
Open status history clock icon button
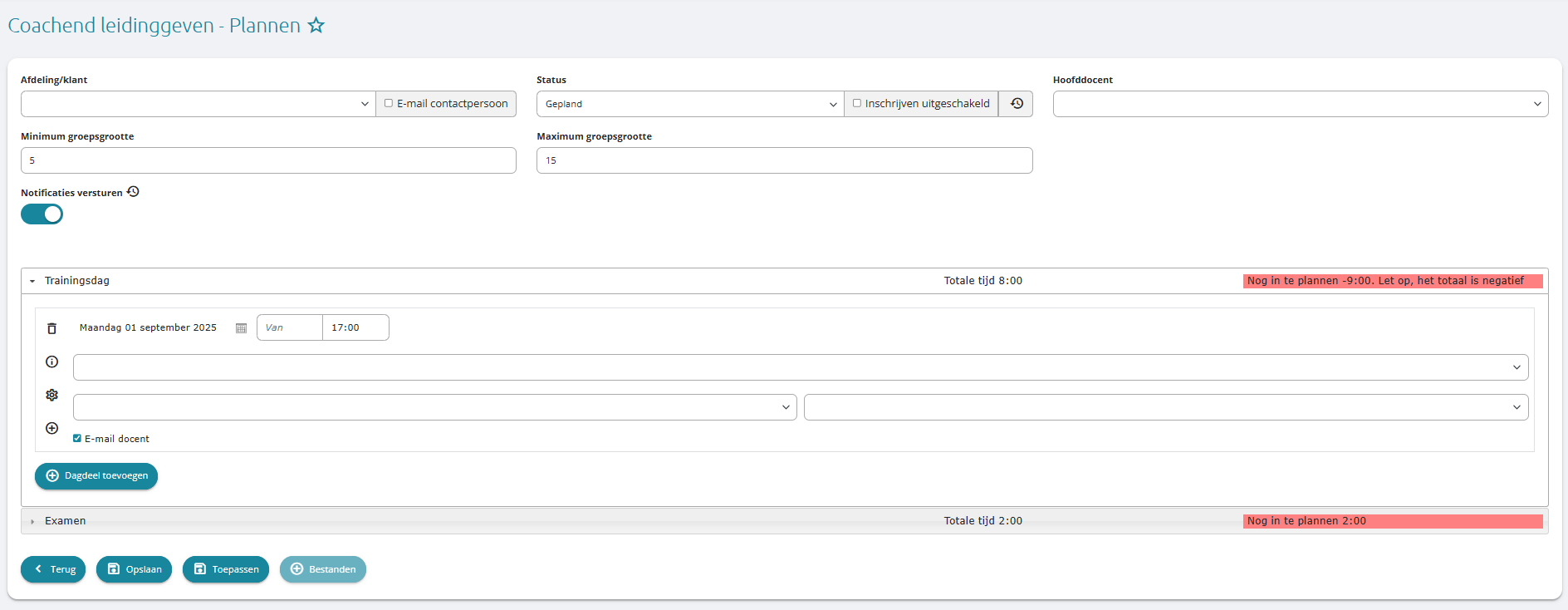click(x=1017, y=104)
